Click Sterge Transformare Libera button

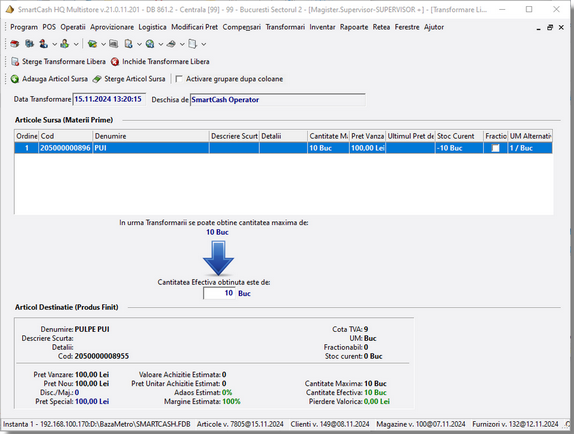point(59,61)
